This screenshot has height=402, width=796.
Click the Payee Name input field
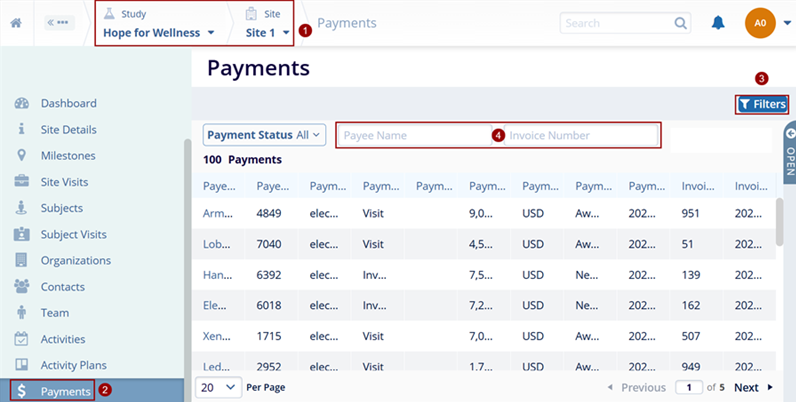click(415, 135)
